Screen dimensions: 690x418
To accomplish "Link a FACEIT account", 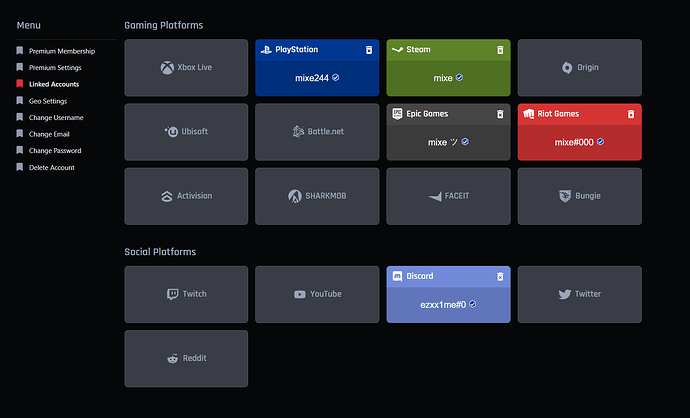I will point(448,196).
